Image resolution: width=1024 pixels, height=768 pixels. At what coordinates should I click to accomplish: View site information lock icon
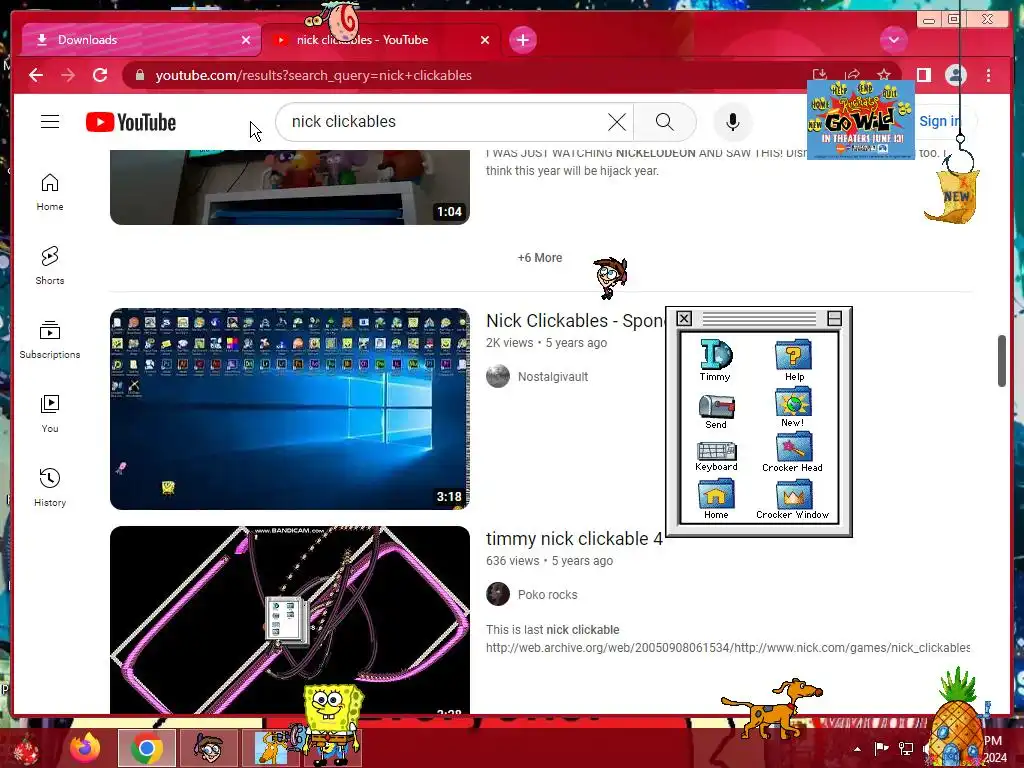click(139, 75)
